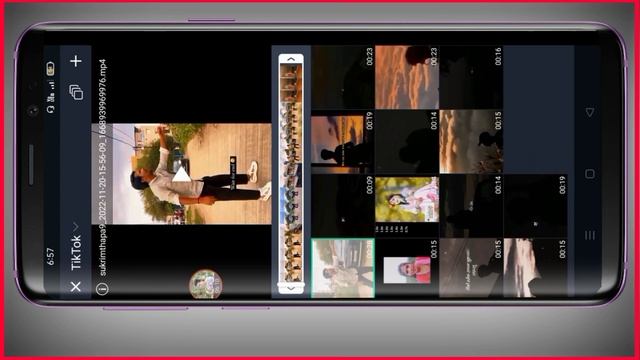Select the dark video lasting 00:16

pos(471,77)
